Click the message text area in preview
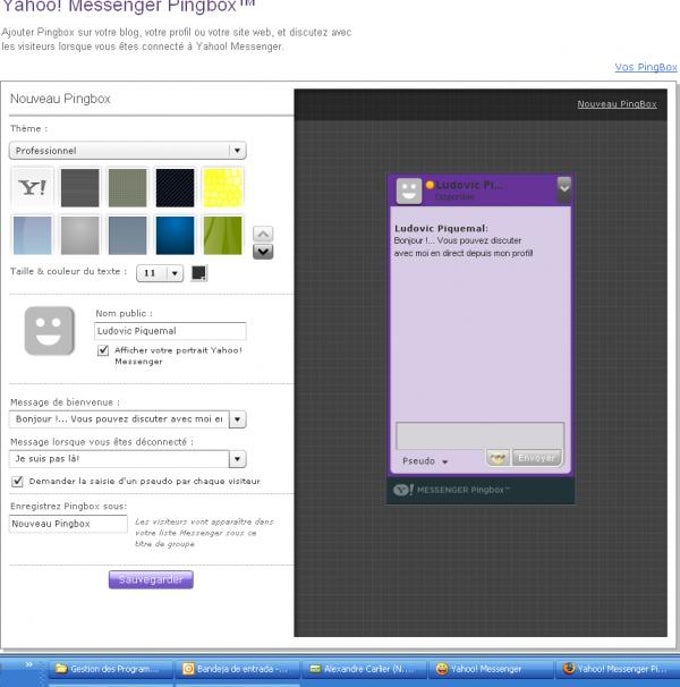Screen dimensions: 680x687 click(x=480, y=436)
